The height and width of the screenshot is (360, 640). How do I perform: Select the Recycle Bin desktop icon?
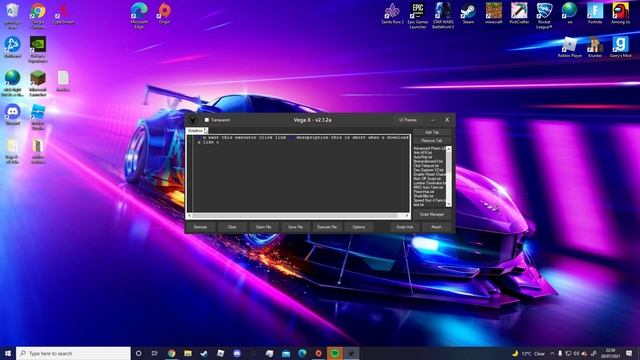click(x=12, y=16)
